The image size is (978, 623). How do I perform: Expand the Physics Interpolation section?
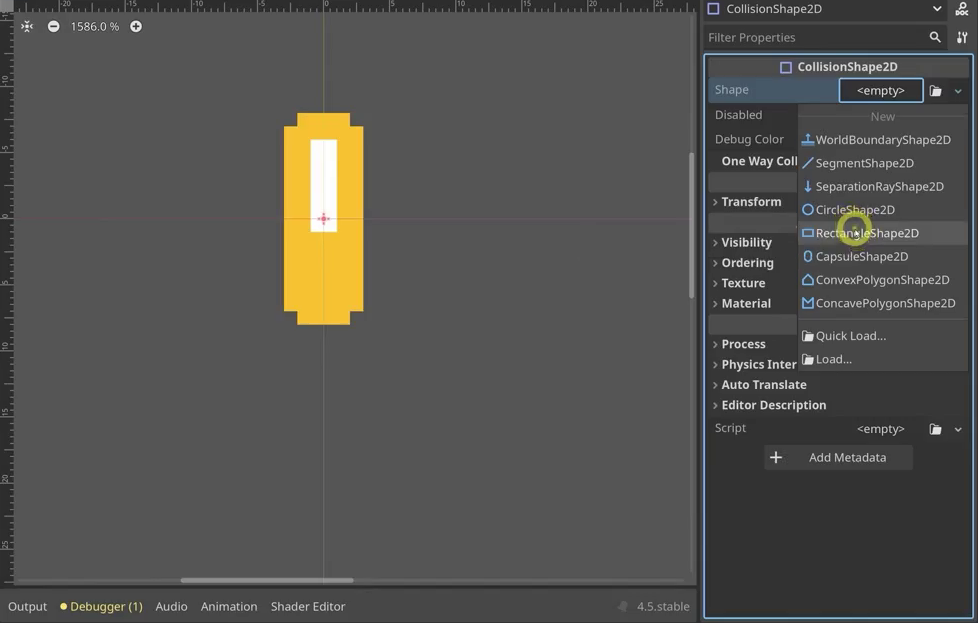(753, 365)
